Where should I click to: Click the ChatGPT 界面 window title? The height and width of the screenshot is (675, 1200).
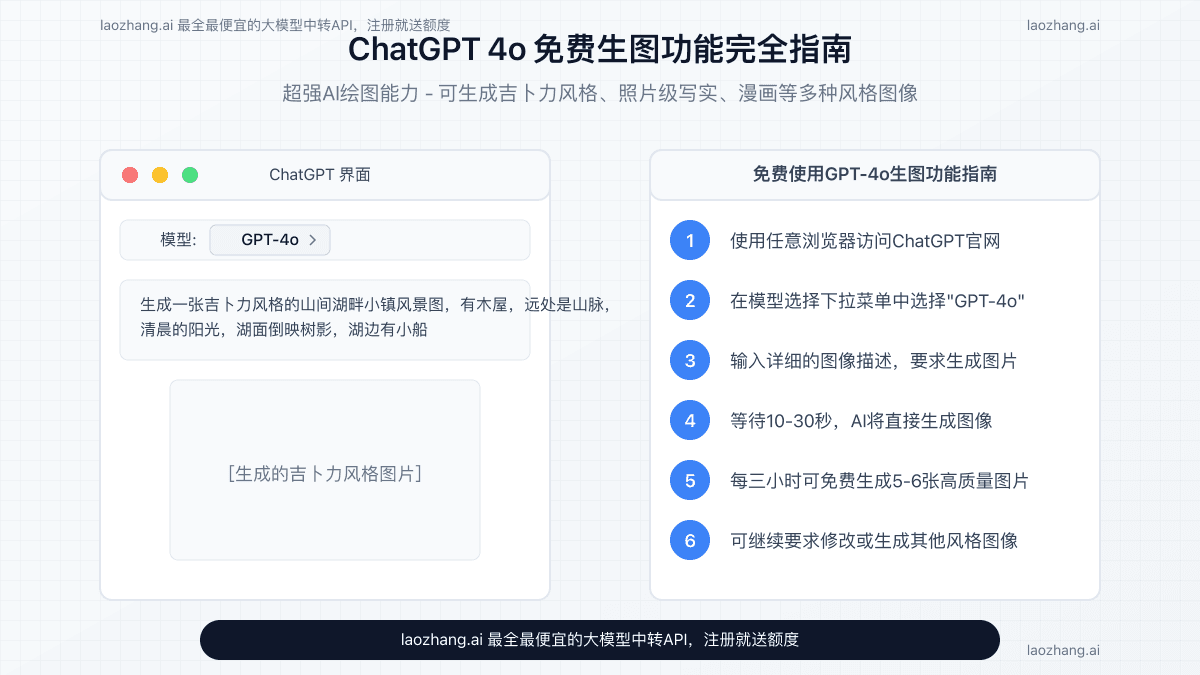[x=320, y=175]
